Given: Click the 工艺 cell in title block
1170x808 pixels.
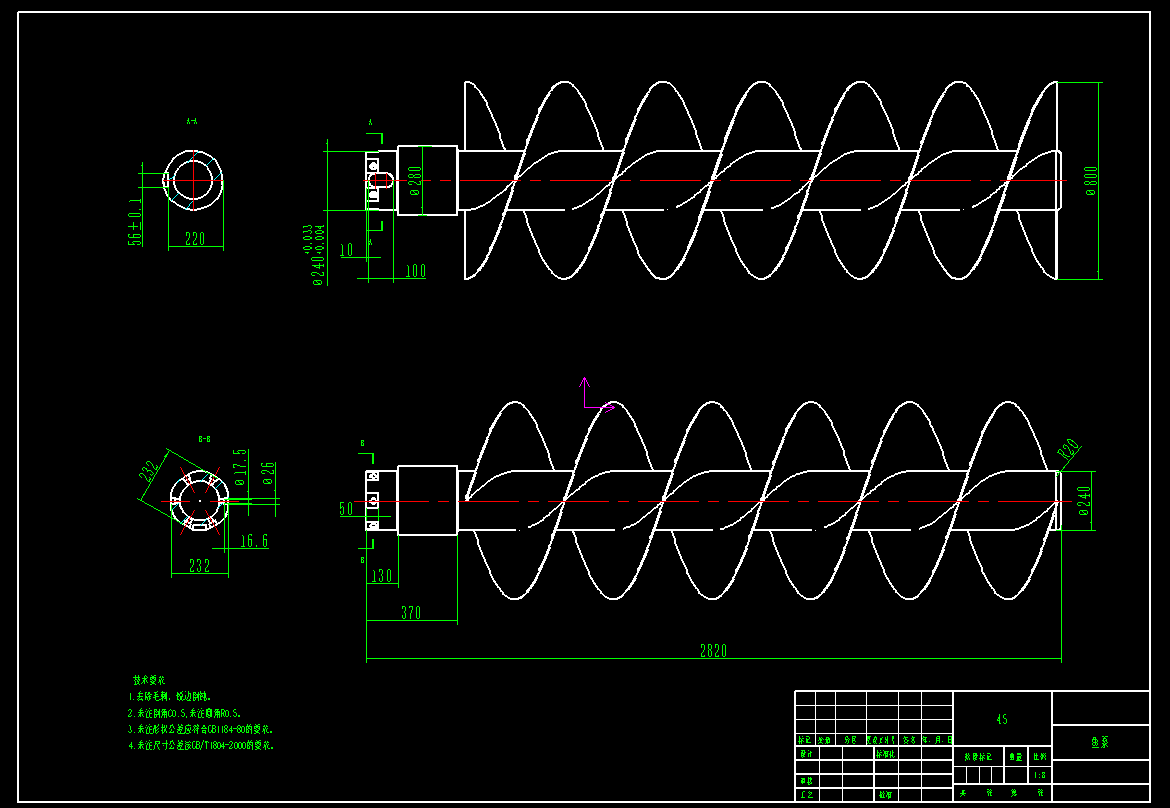Looking at the screenshot, I should tap(806, 795).
